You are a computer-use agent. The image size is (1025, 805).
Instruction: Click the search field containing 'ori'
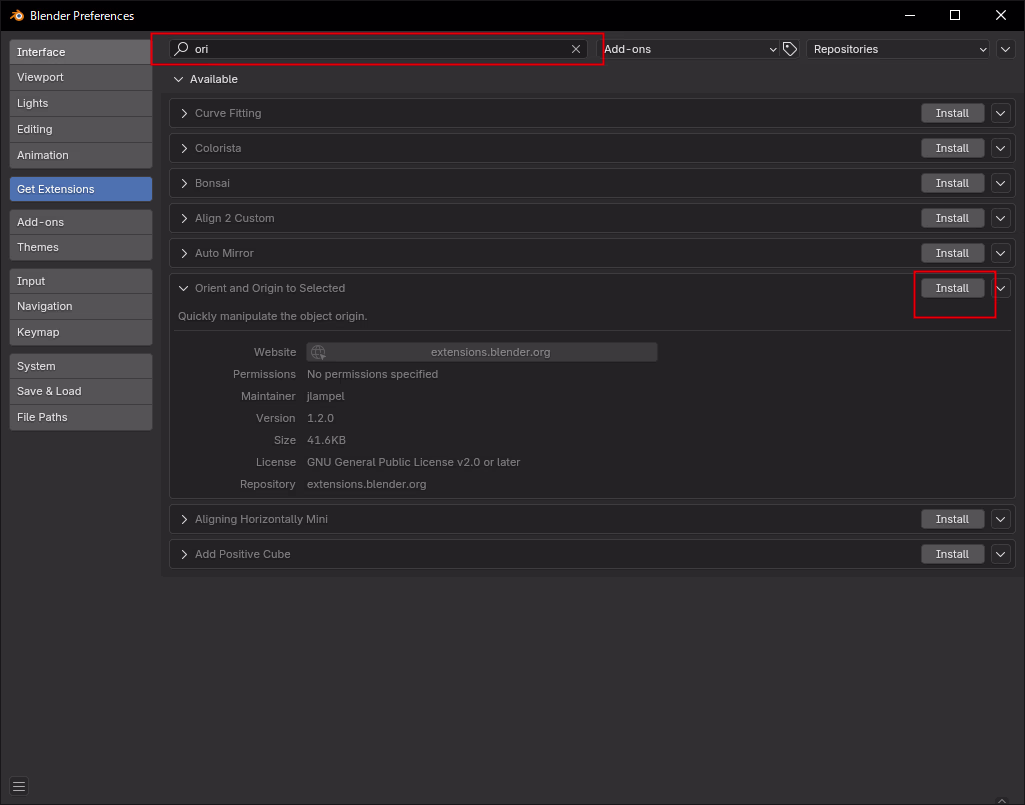pos(378,49)
